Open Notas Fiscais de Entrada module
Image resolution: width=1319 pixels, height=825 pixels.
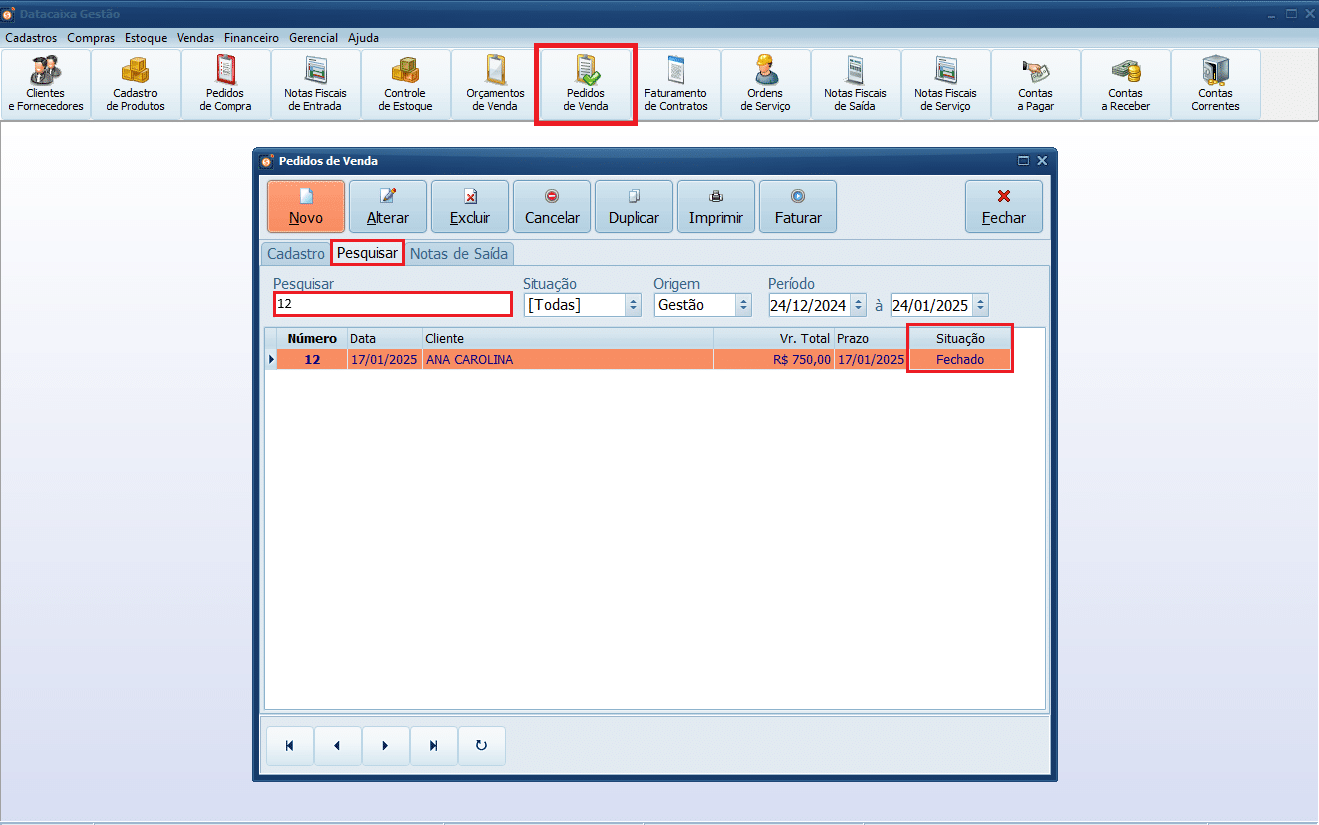(315, 84)
